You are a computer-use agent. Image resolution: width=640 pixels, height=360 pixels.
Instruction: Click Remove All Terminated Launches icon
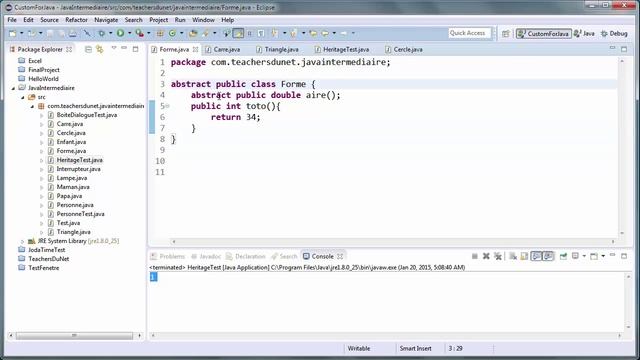(498, 256)
